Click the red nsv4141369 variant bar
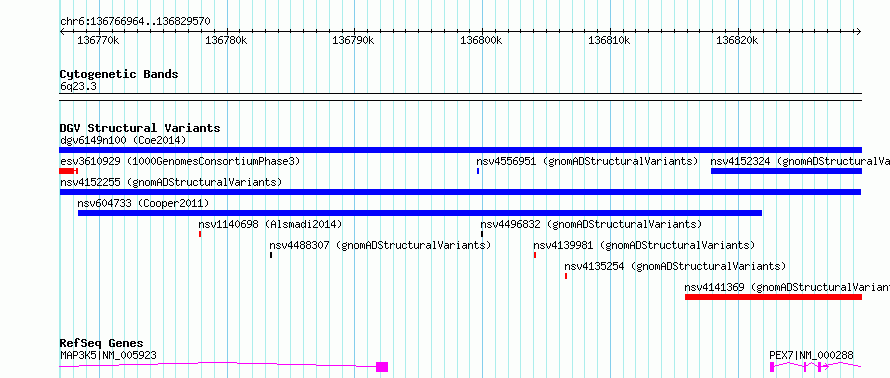The image size is (890, 378). (773, 297)
